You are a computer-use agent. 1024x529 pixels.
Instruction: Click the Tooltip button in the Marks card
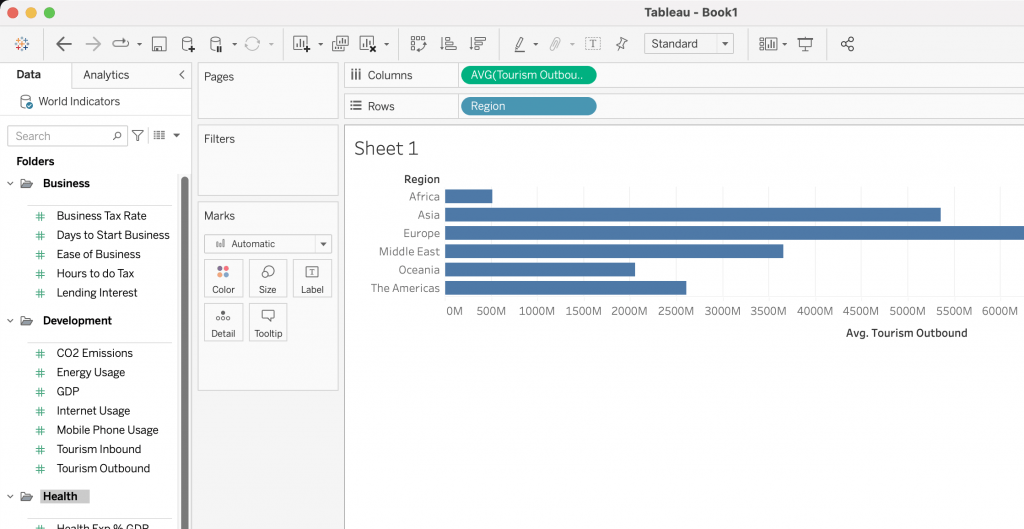(x=268, y=322)
